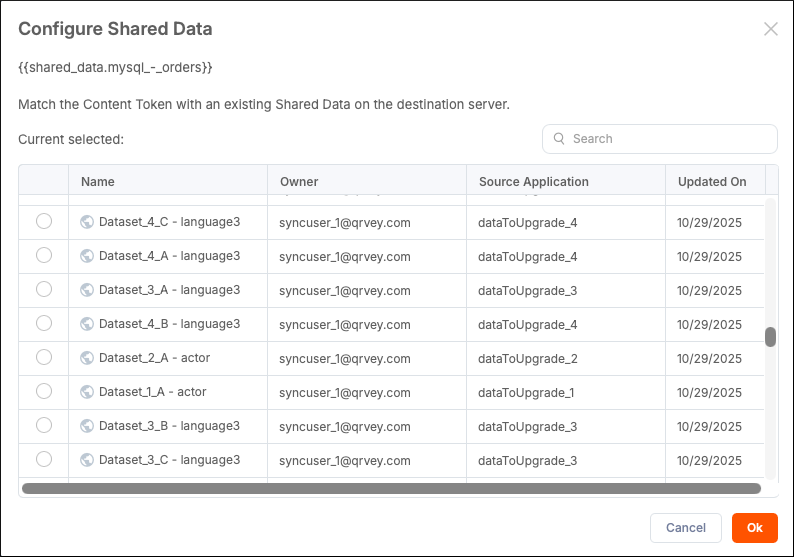Select radio button for Dataset_3_B - language3

44,425
